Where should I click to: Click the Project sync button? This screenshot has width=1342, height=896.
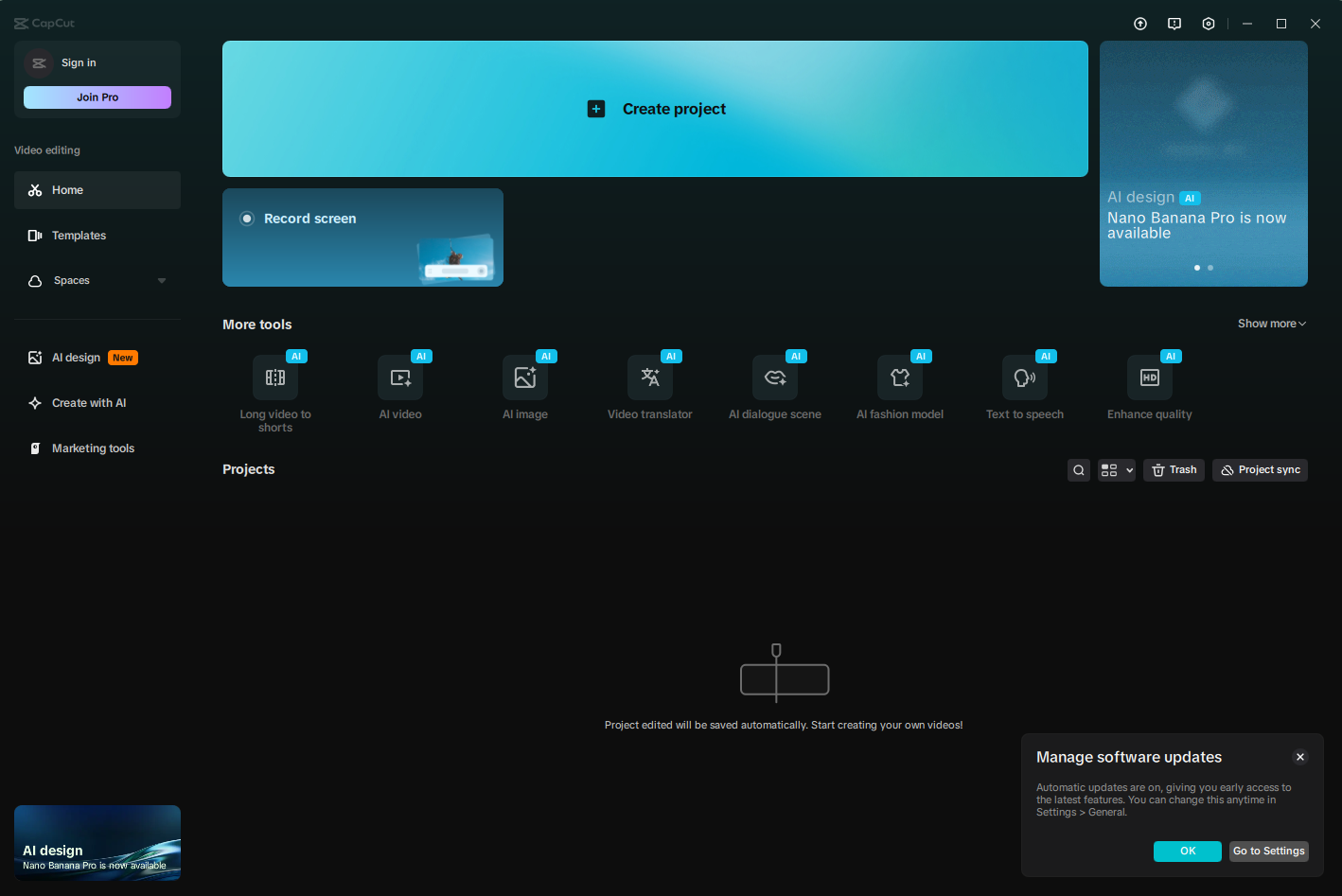pyautogui.click(x=1260, y=470)
